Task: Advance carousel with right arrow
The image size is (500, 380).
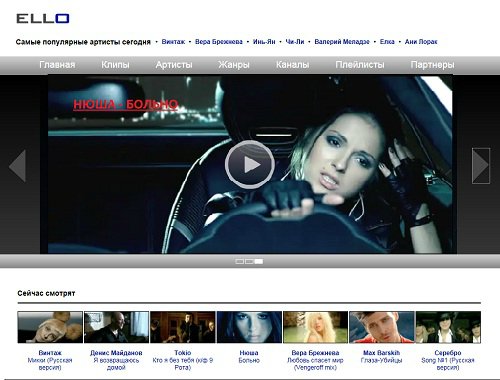Action: (x=481, y=166)
